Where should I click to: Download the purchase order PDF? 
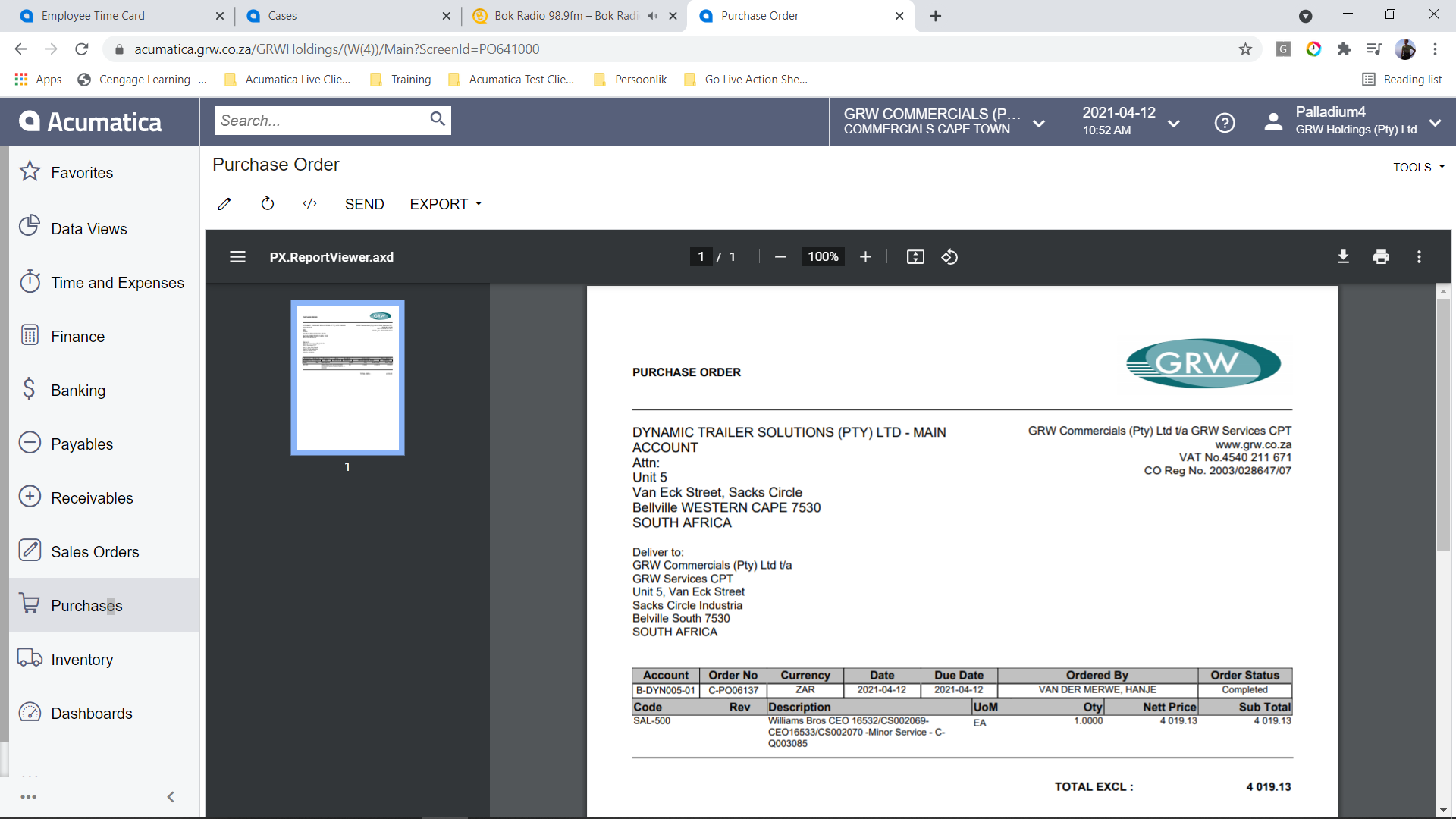point(1343,257)
